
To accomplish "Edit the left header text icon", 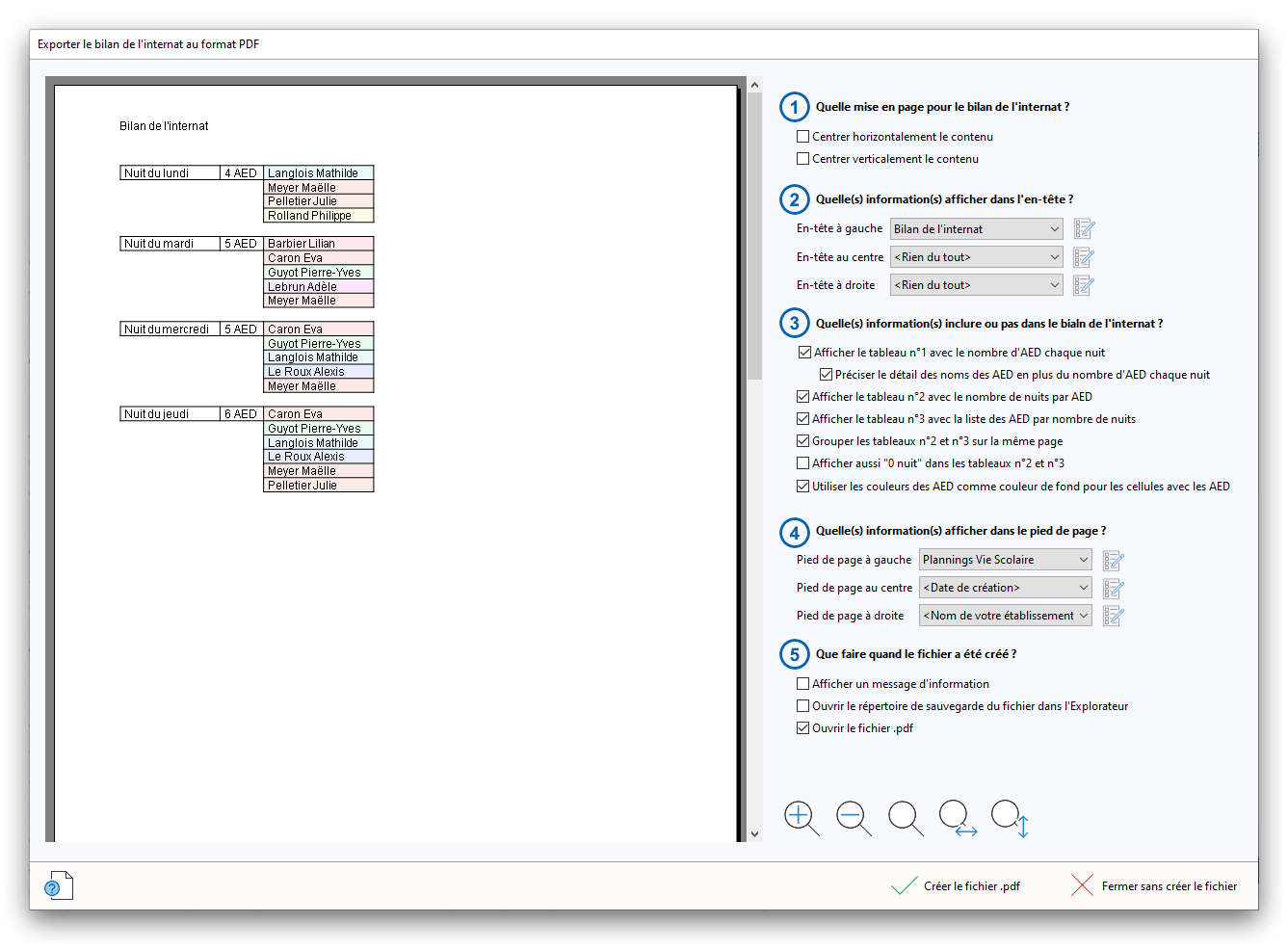I will point(1084,229).
